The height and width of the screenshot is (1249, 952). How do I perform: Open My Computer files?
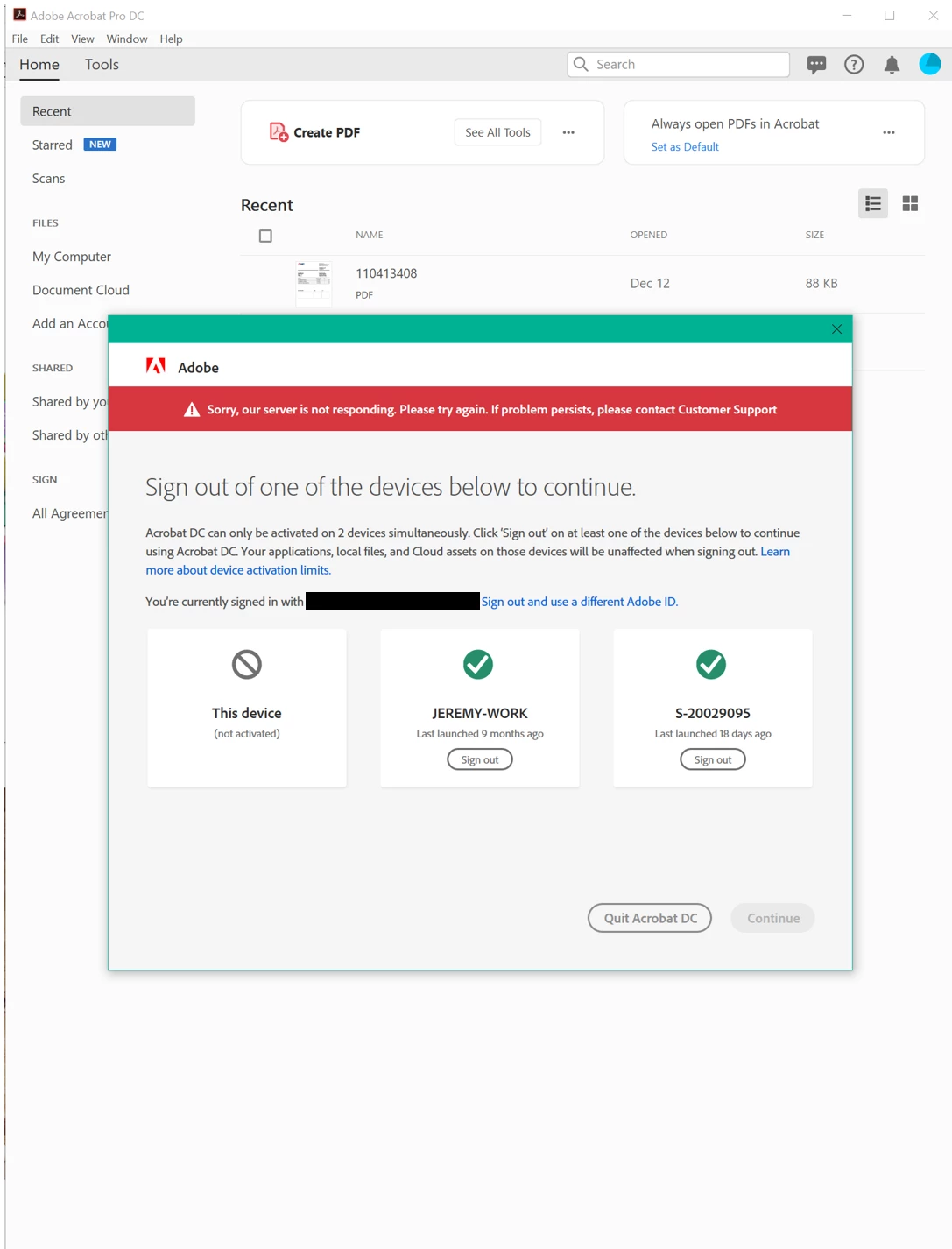click(72, 257)
